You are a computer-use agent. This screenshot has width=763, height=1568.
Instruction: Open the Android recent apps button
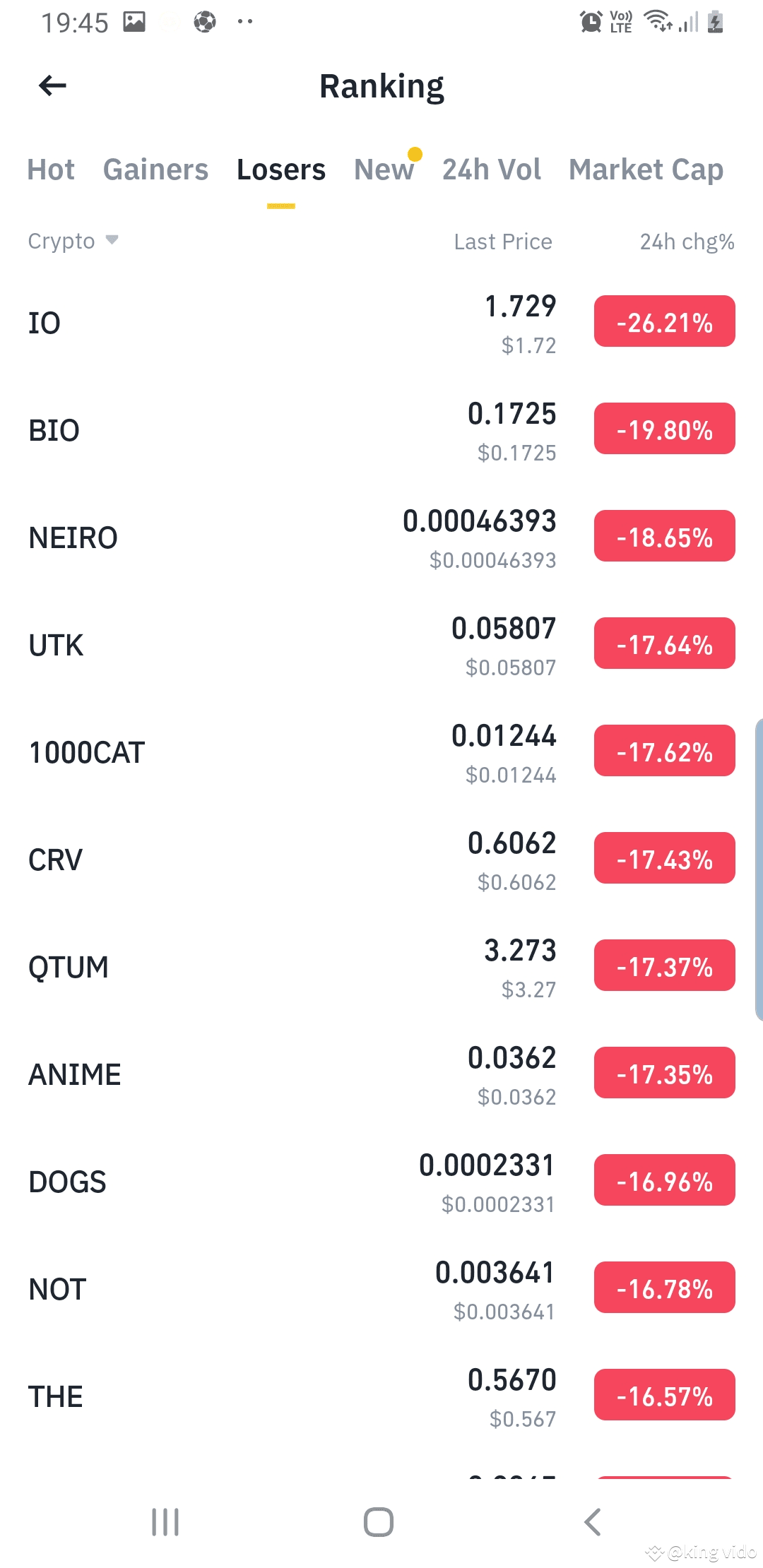tap(165, 1522)
